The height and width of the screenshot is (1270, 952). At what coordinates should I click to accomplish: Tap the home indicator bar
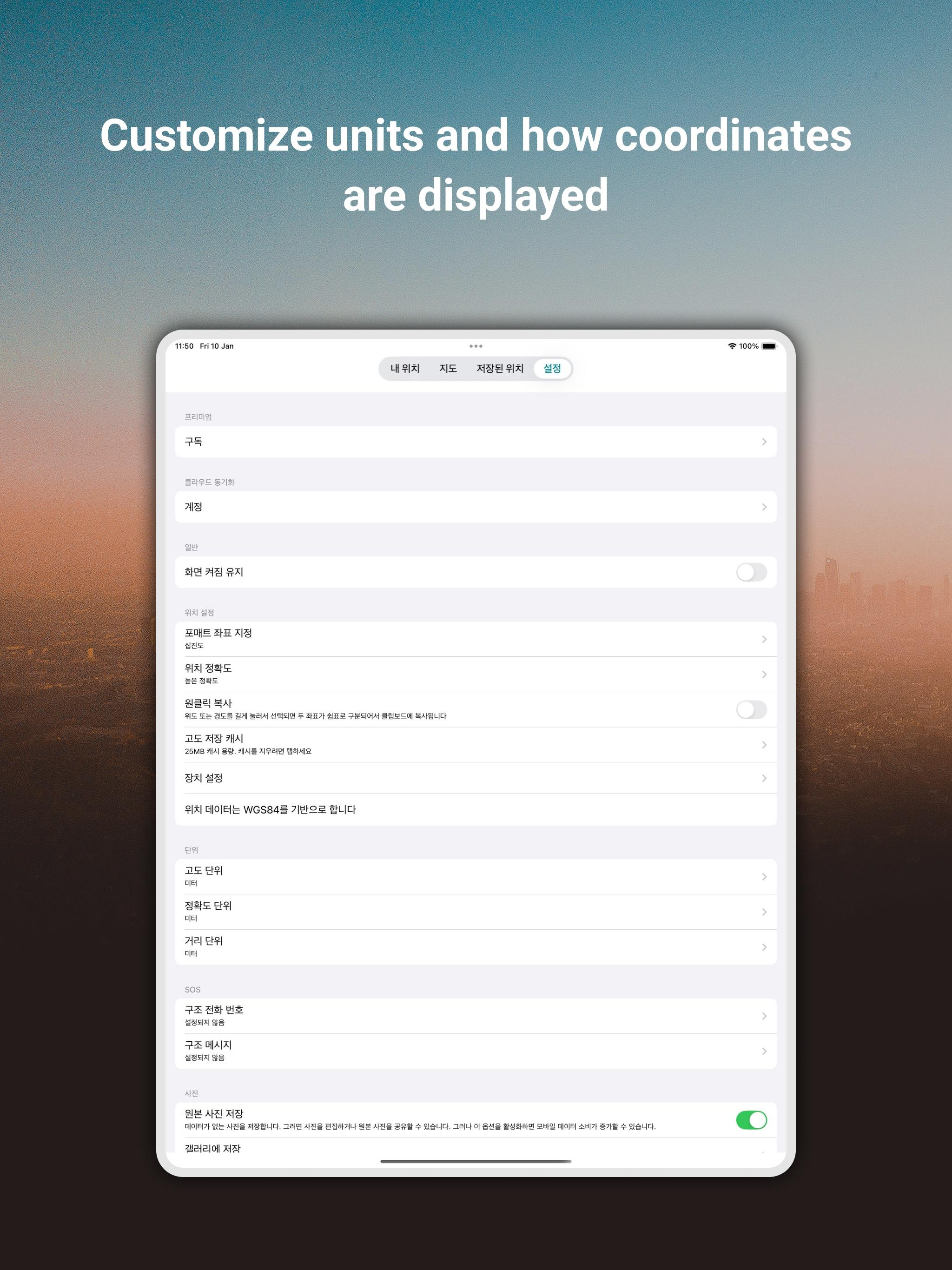click(476, 1162)
